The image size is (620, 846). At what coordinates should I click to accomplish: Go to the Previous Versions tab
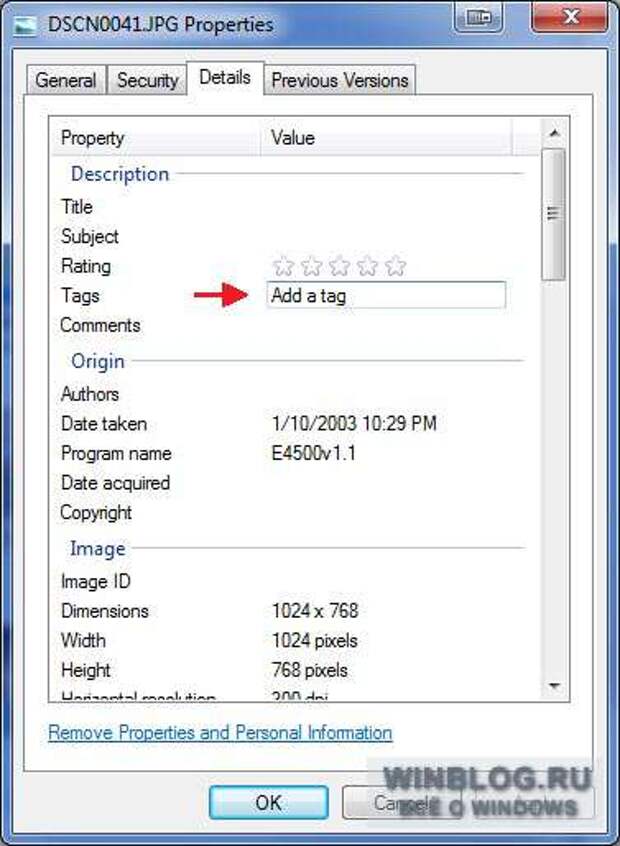(x=339, y=81)
